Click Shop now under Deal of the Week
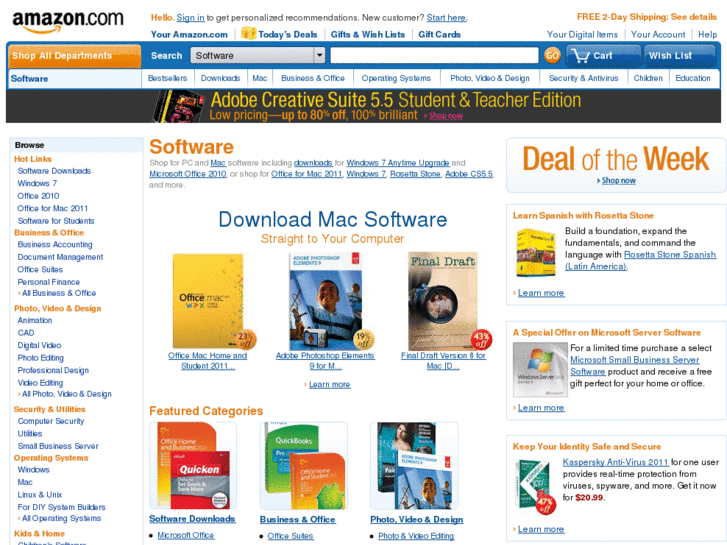The height and width of the screenshot is (545, 727). coord(619,180)
